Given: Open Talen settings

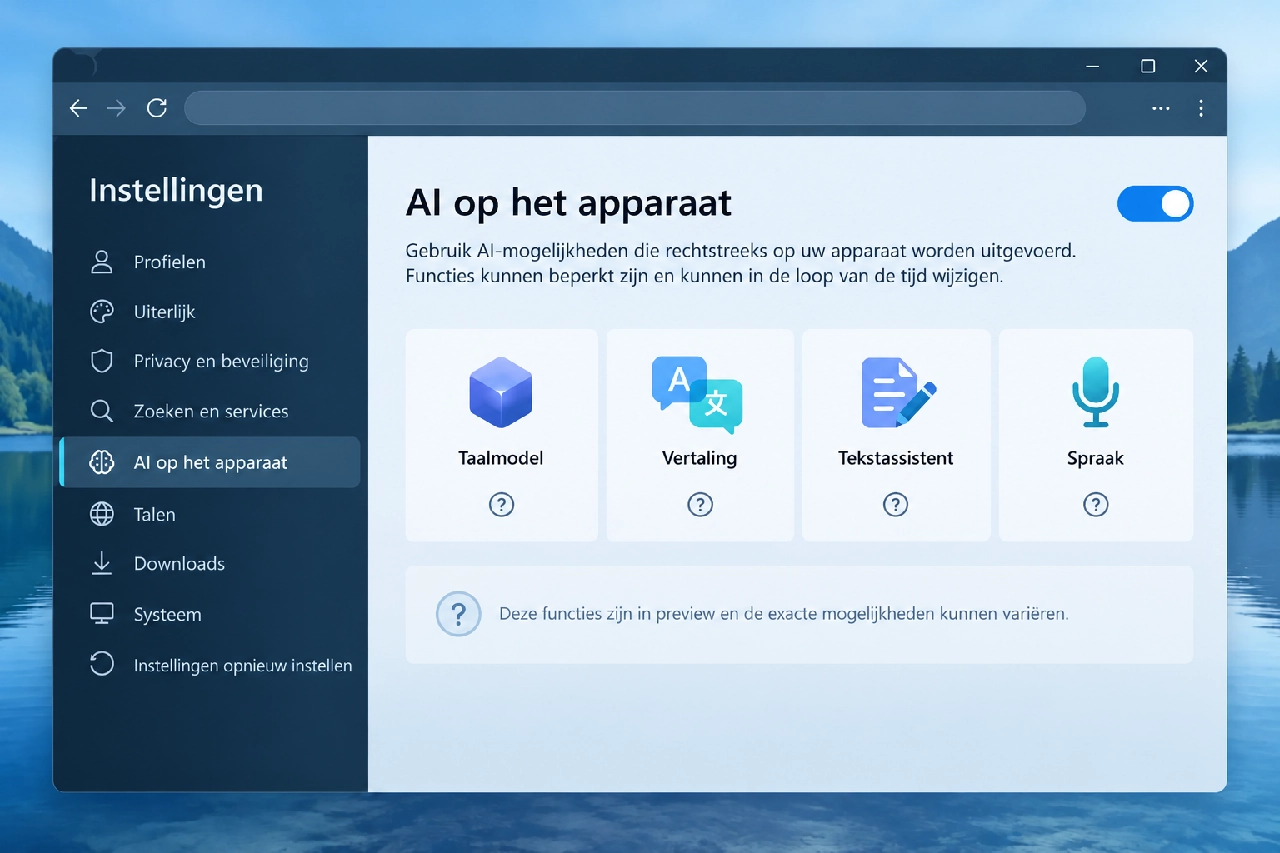Looking at the screenshot, I should [210, 514].
